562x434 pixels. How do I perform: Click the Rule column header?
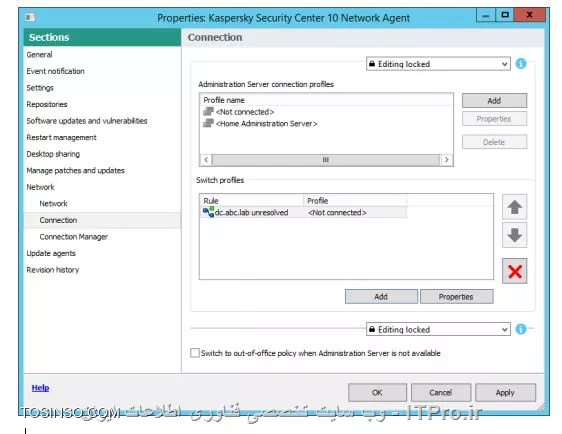click(252, 200)
